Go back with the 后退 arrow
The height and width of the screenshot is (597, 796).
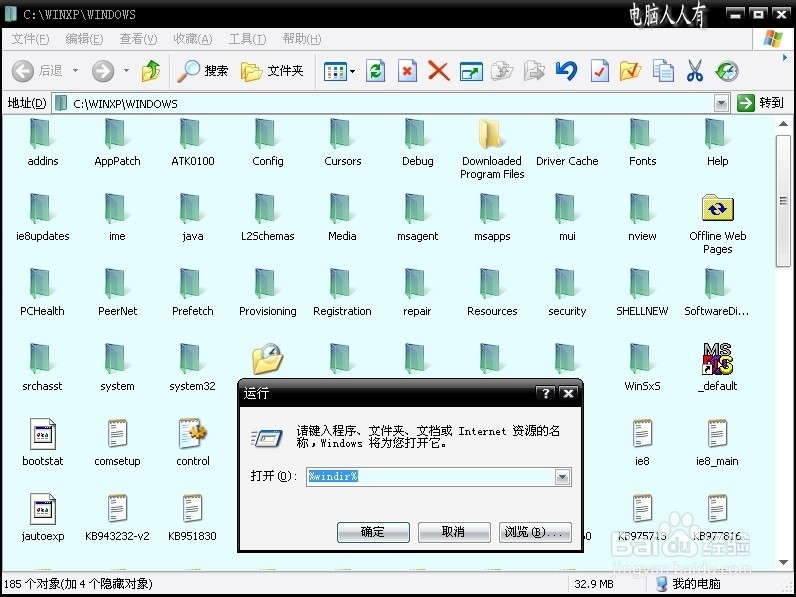coord(37,71)
